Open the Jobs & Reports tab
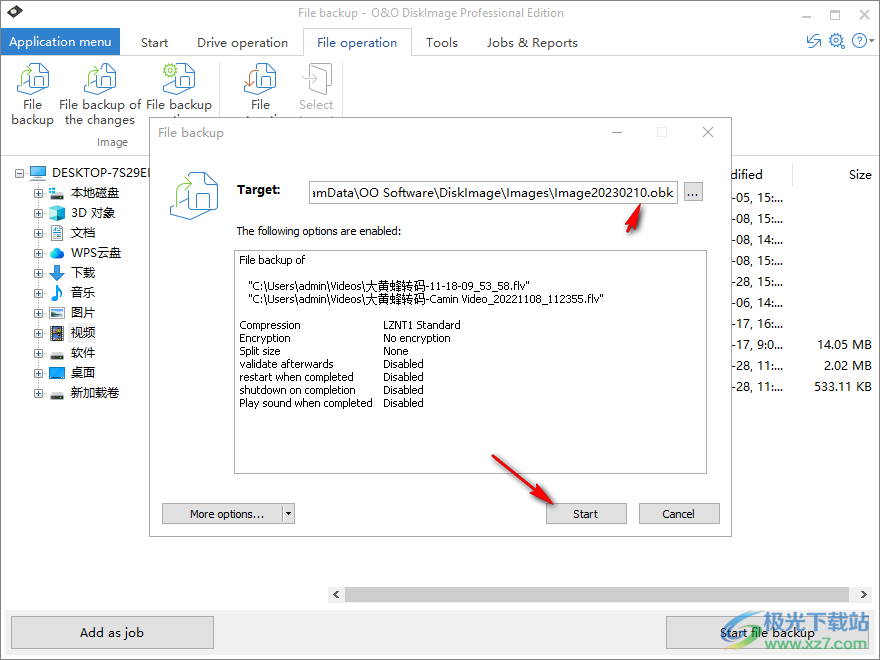This screenshot has width=880, height=660. pyautogui.click(x=531, y=42)
